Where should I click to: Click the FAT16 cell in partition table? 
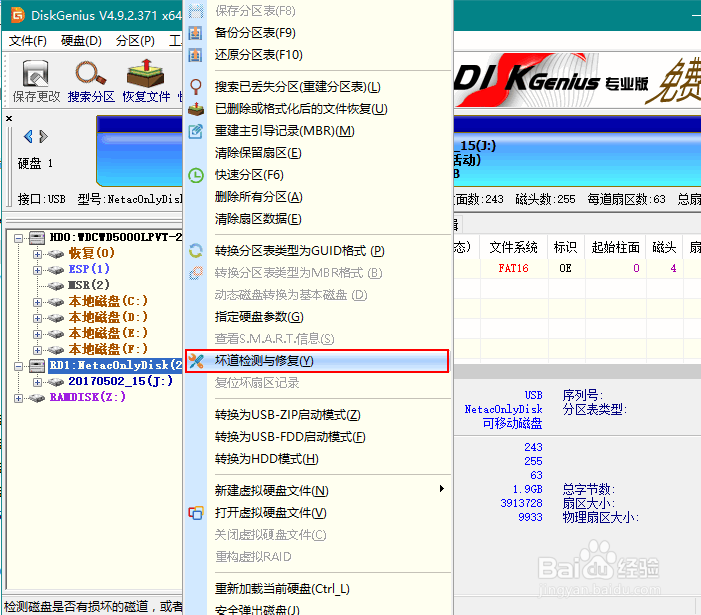(x=514, y=268)
